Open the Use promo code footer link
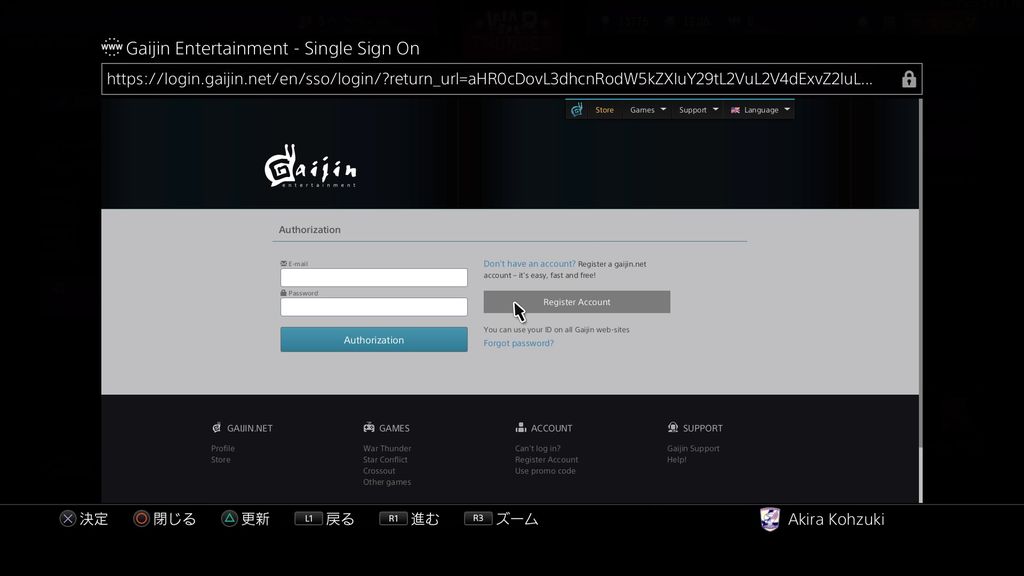Viewport: 1024px width, 576px height. coord(545,471)
